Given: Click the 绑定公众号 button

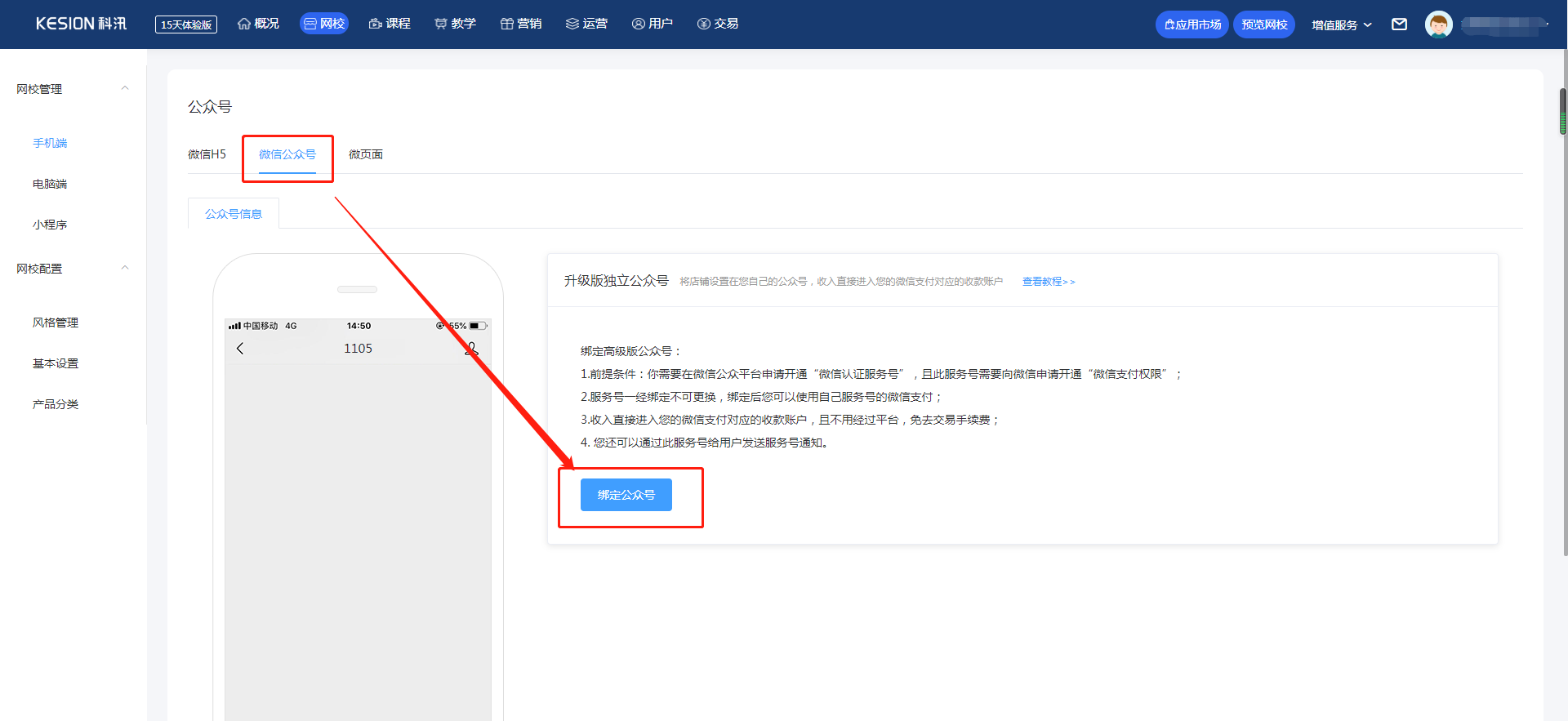Looking at the screenshot, I should [x=626, y=495].
